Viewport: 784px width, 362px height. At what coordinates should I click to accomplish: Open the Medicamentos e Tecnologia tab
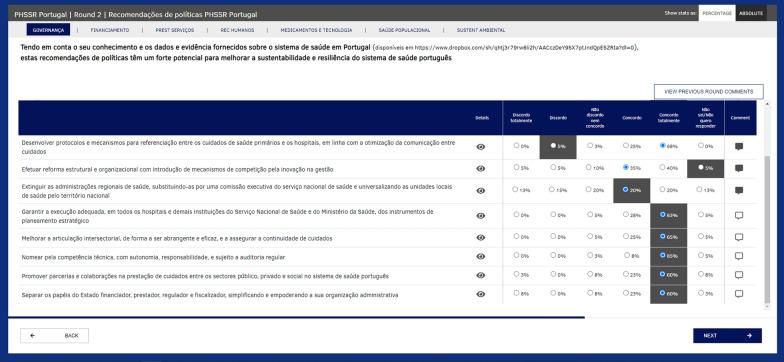click(316, 30)
